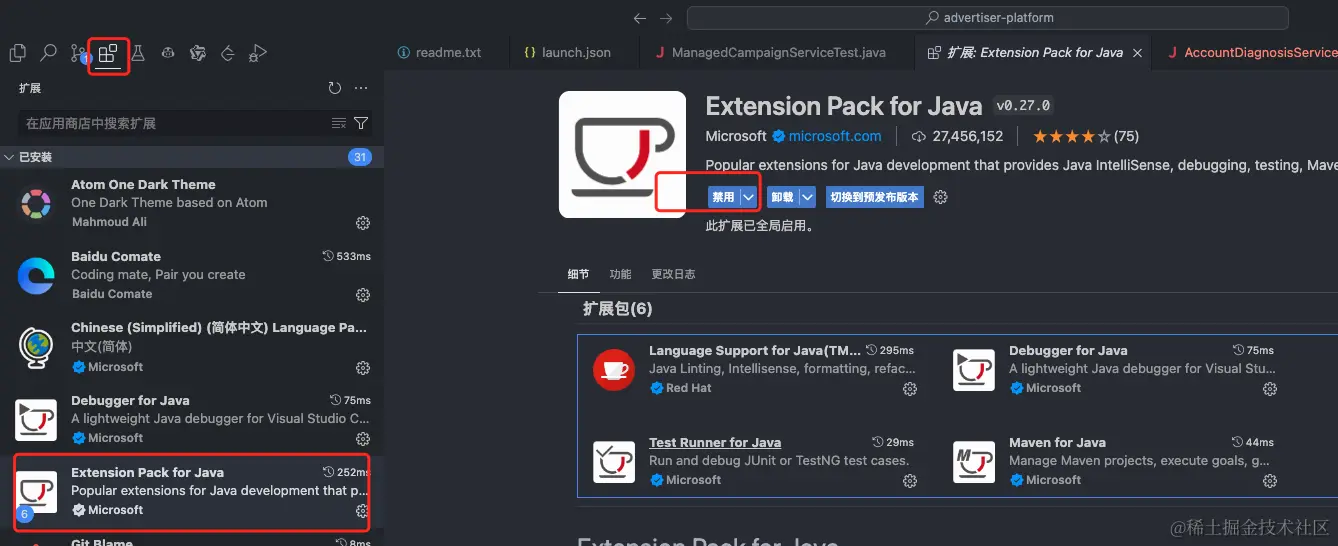Open gear menu for Baidu Comate

363,294
